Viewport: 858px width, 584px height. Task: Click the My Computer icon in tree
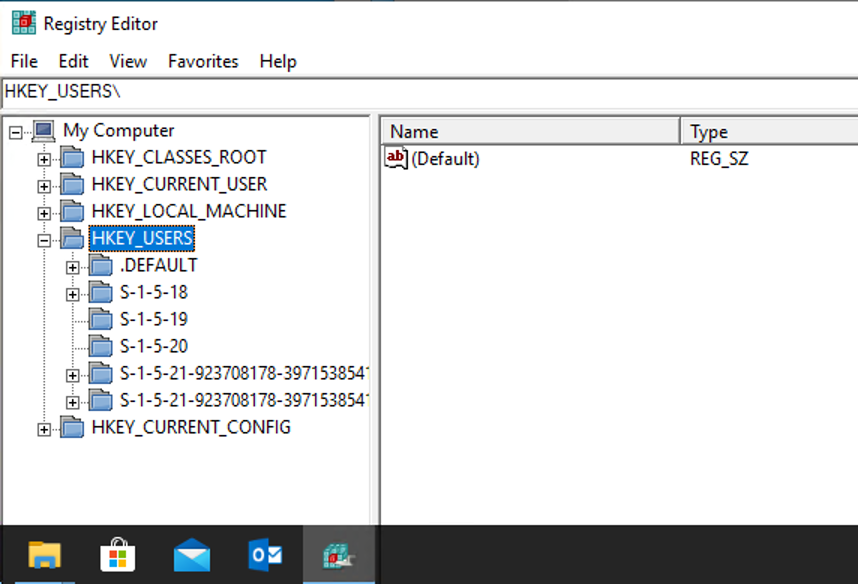point(44,131)
